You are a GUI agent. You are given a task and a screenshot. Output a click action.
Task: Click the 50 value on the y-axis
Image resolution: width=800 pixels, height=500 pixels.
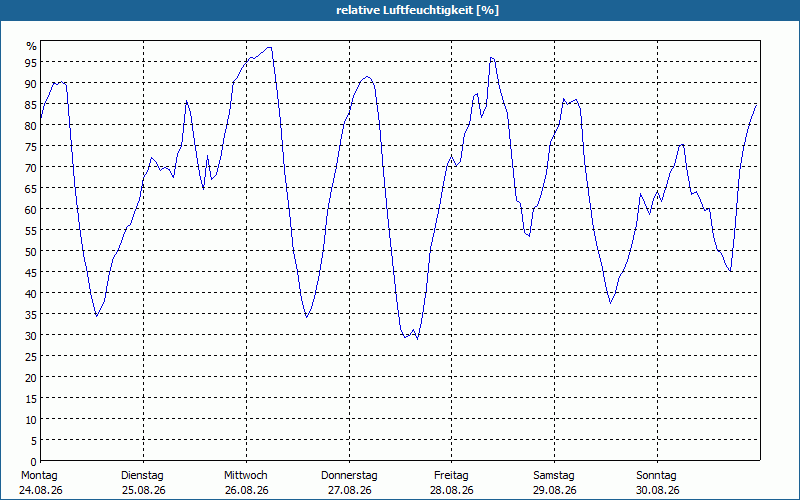click(x=32, y=252)
